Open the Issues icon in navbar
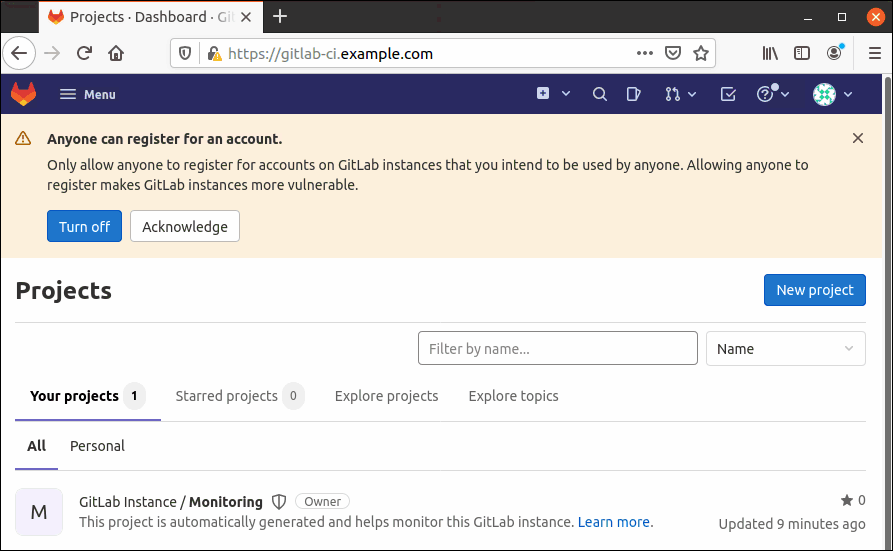Screen dimensions: 893x551 coord(633,94)
